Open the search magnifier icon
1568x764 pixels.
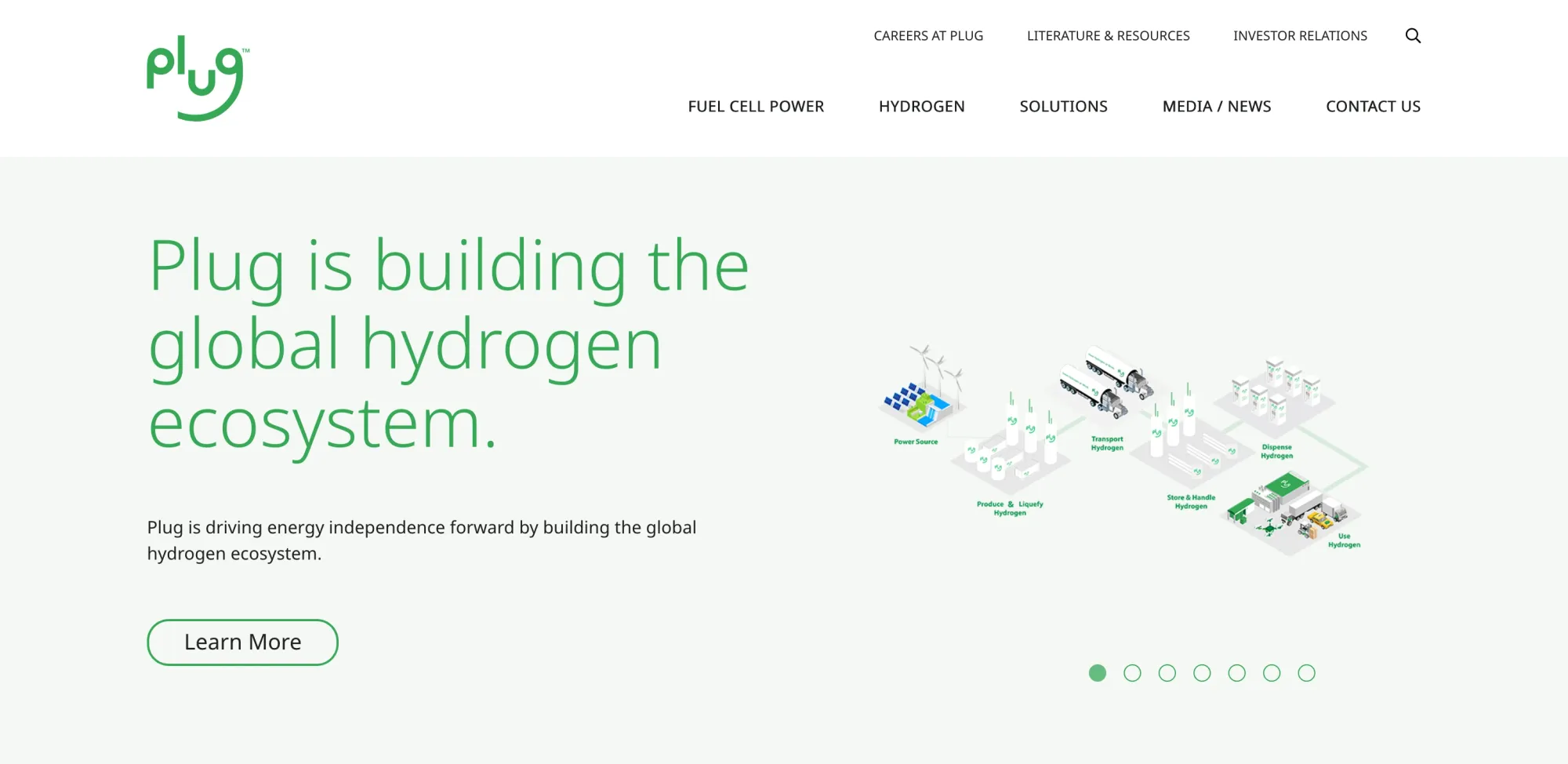[1413, 35]
